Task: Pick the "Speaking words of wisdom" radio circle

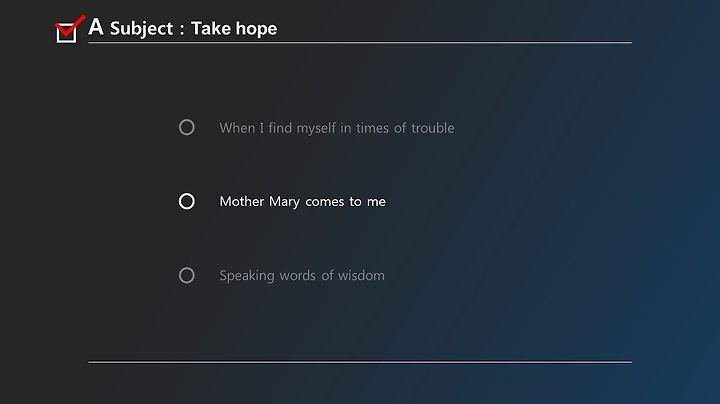Action: tap(186, 275)
